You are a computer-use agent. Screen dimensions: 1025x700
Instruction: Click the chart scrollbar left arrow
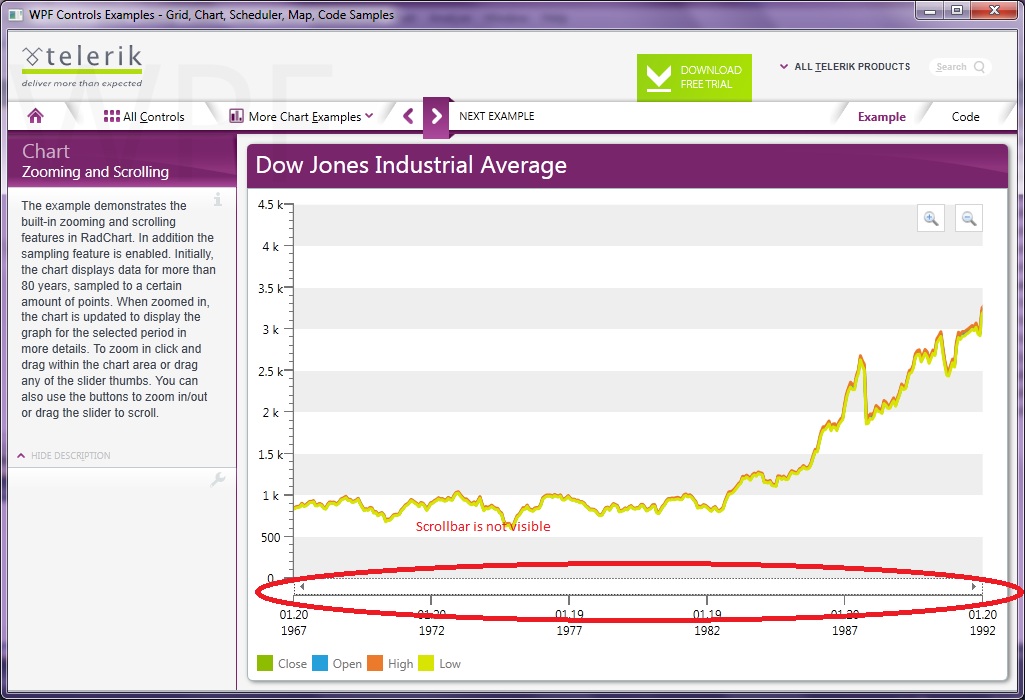301,586
